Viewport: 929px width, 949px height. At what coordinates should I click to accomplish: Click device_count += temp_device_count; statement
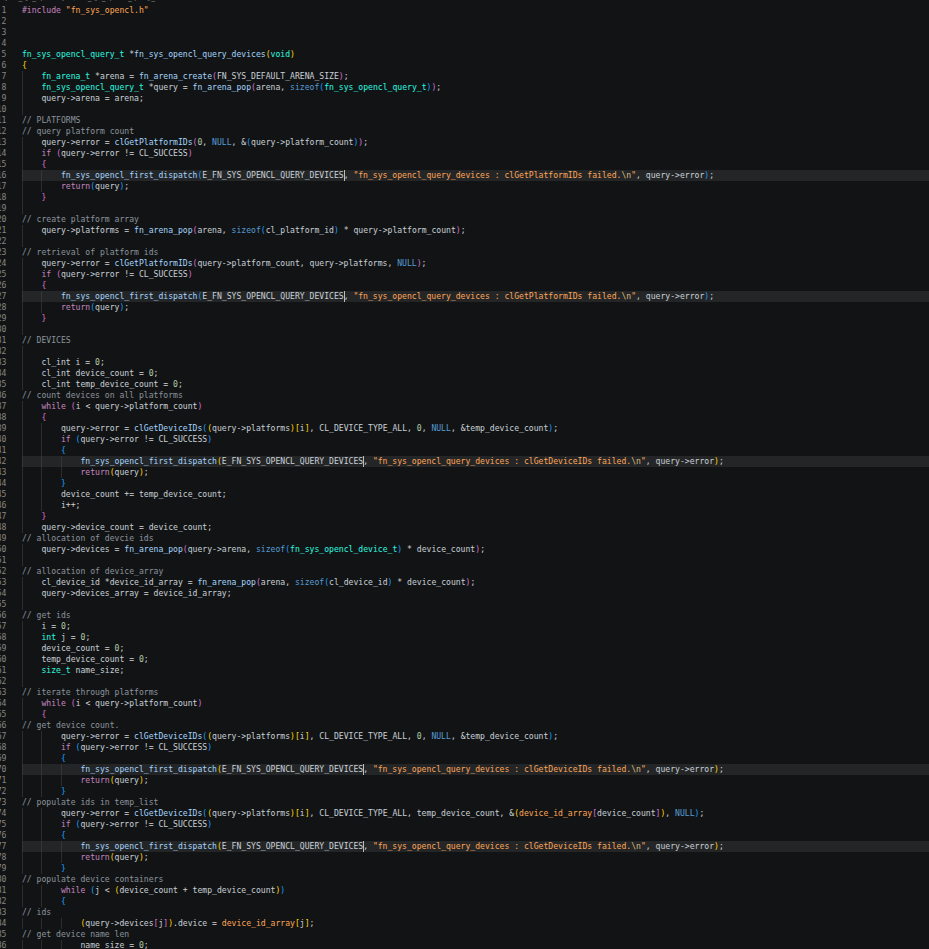143,494
